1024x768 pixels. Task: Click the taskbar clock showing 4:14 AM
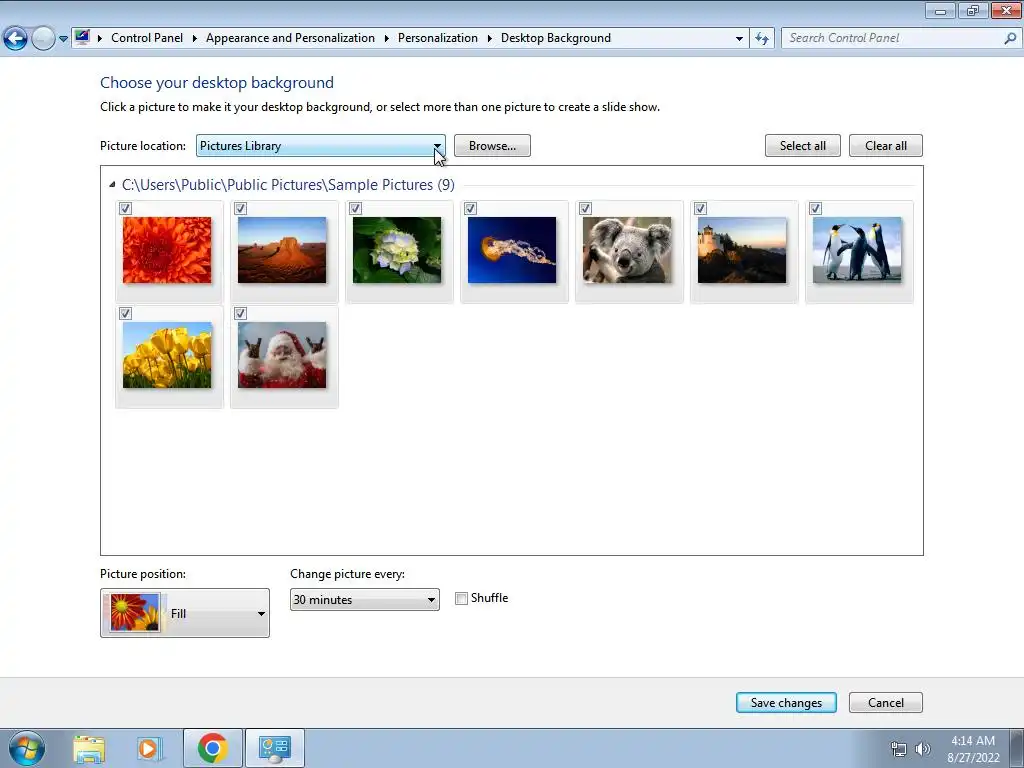point(973,749)
